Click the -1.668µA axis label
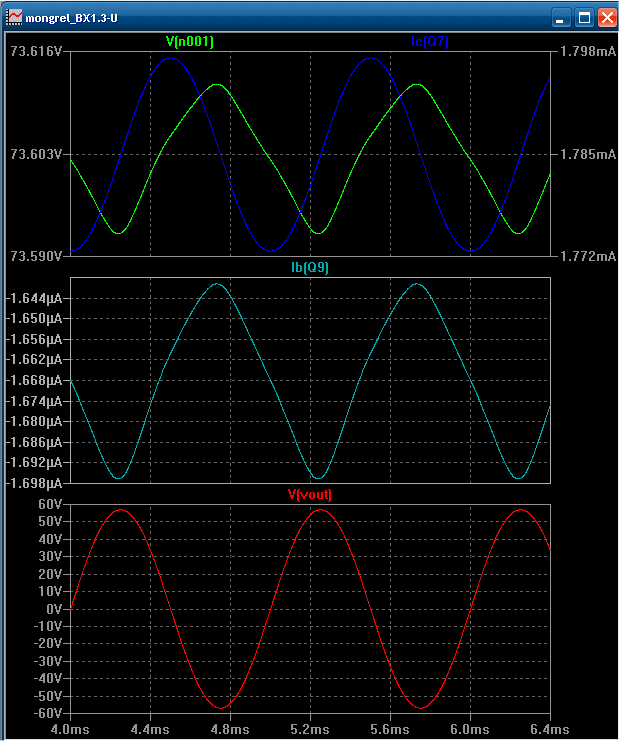 click(x=34, y=381)
